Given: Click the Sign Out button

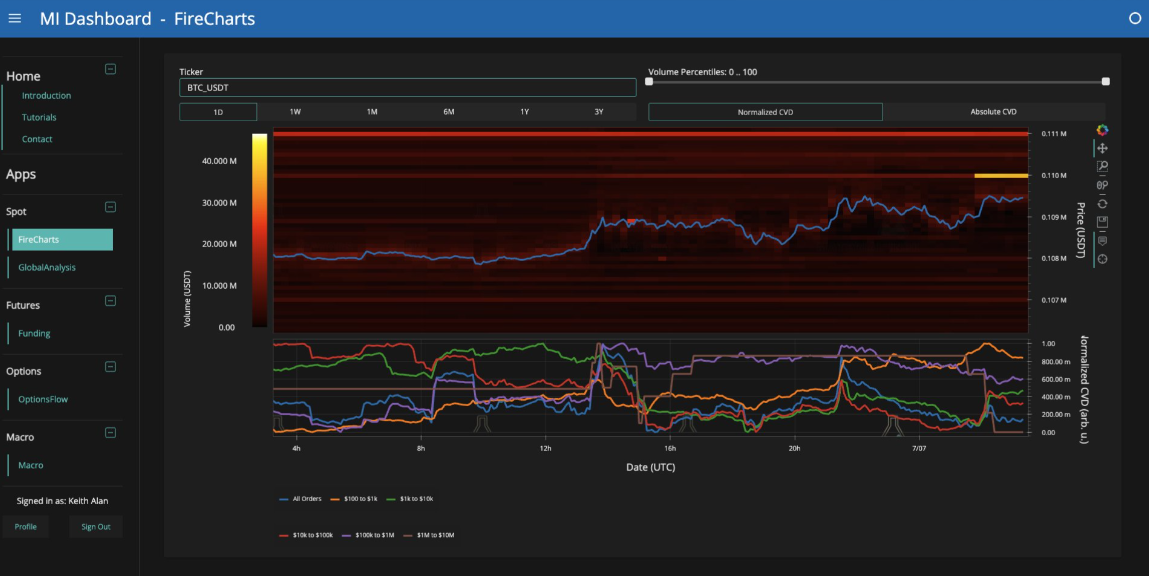Looking at the screenshot, I should [96, 527].
